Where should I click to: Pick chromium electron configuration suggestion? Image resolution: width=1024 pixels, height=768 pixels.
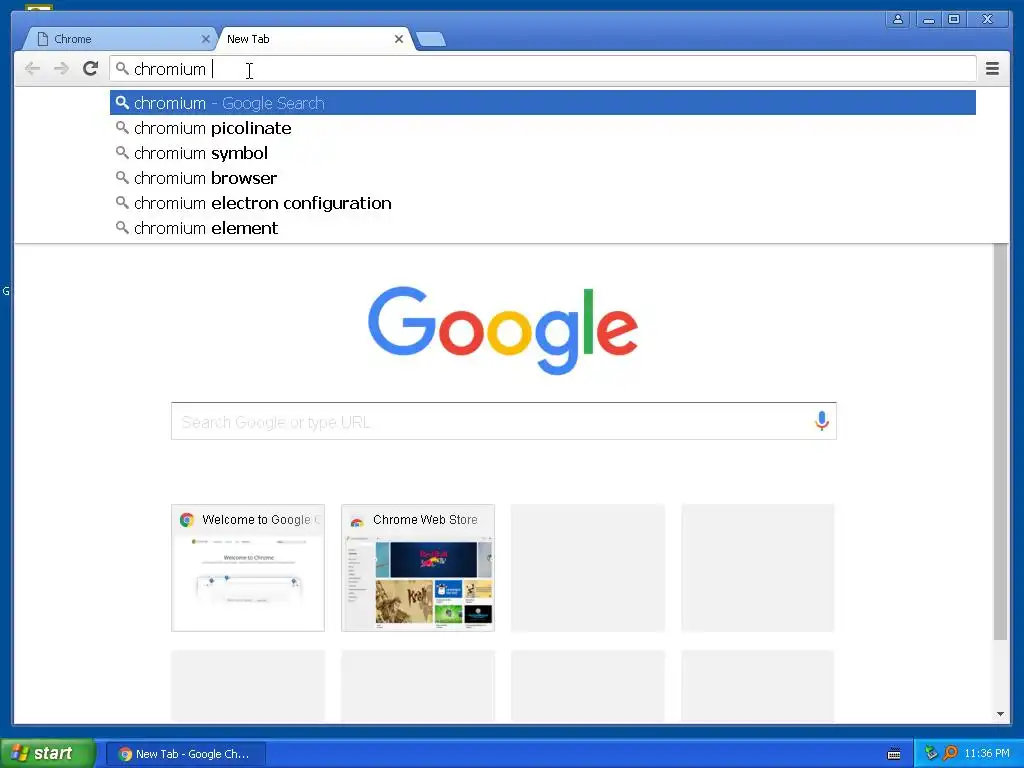[x=543, y=203]
